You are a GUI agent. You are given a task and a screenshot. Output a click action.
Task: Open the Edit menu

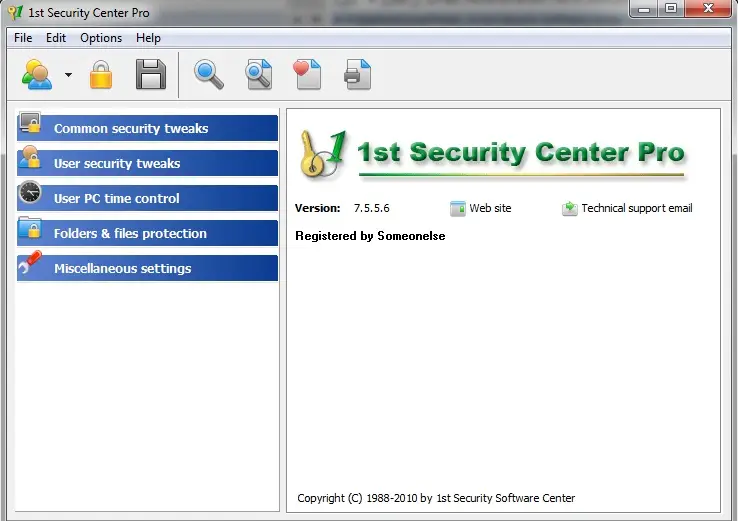pyautogui.click(x=56, y=38)
